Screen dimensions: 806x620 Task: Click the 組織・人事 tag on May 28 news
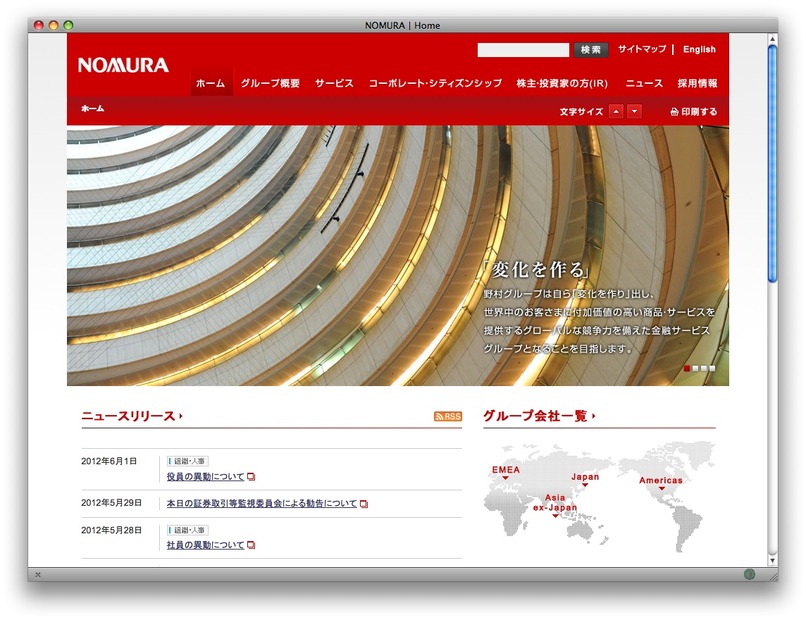[x=188, y=530]
